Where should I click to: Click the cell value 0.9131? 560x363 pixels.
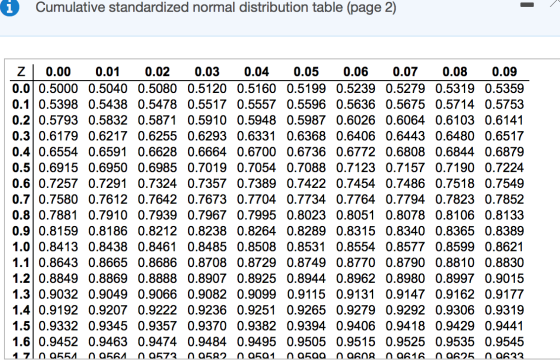point(356,294)
